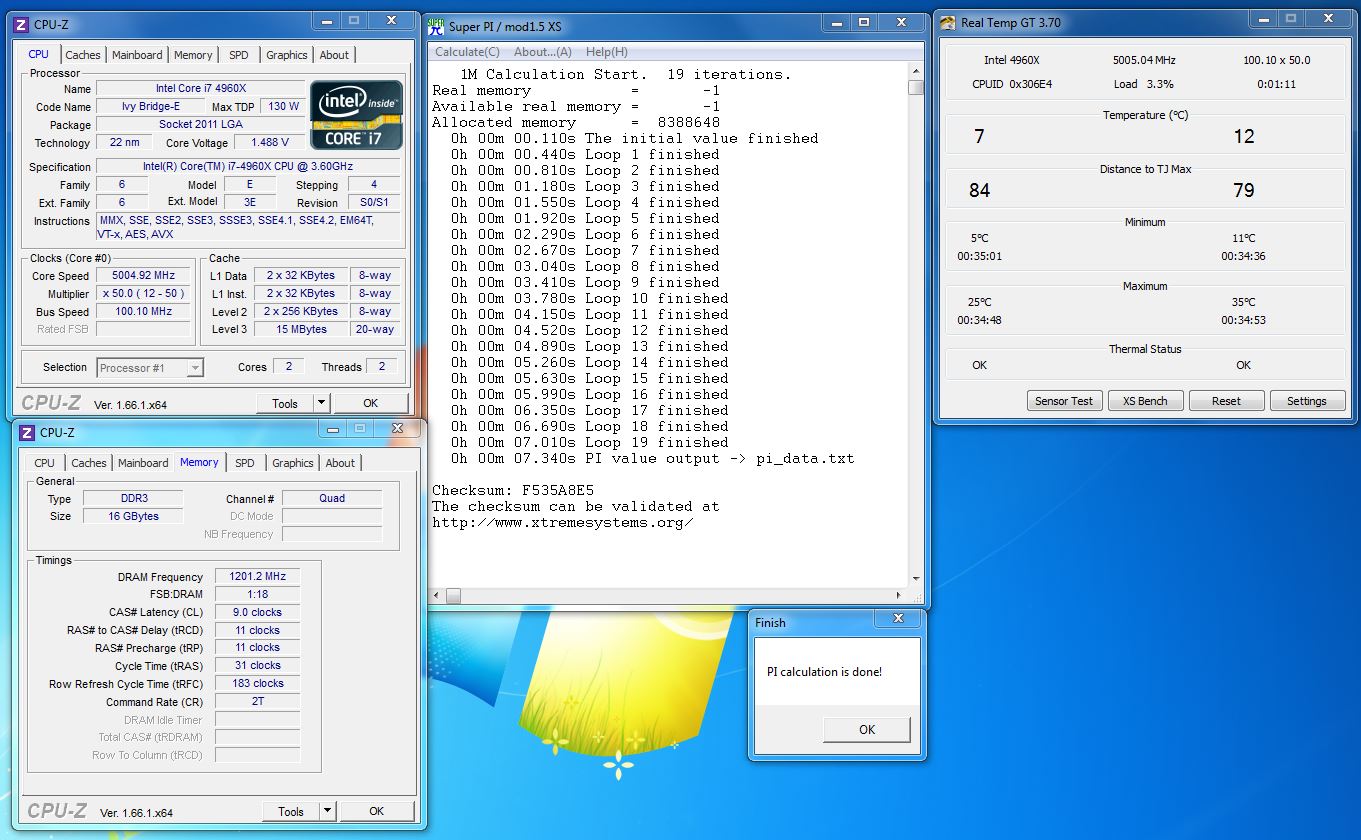1361x840 pixels.
Task: Switch to Caches tab in top CPU-Z window
Action: tap(83, 55)
